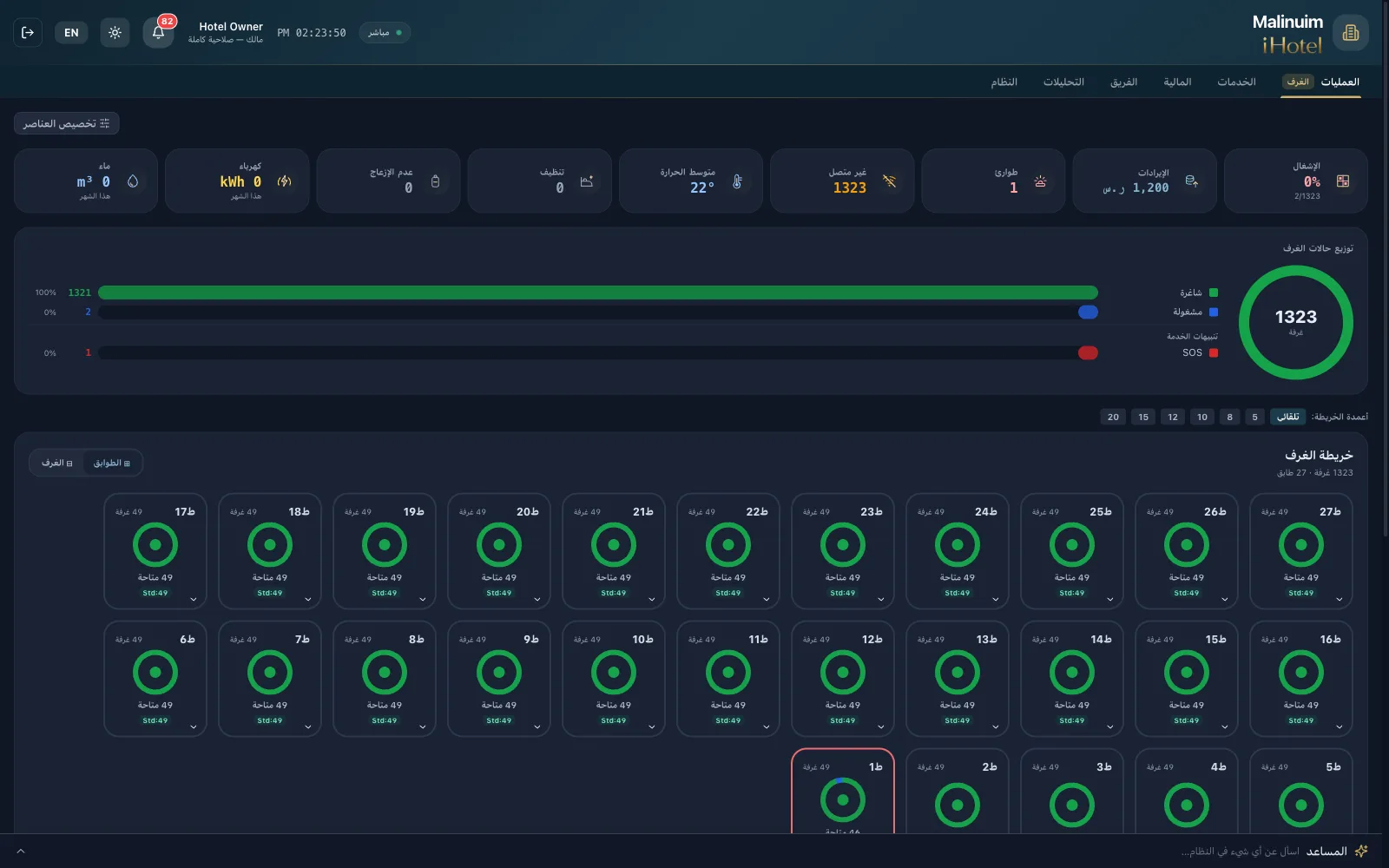Set map columns to 12
Viewport: 1389px width, 868px height.
(x=1173, y=417)
